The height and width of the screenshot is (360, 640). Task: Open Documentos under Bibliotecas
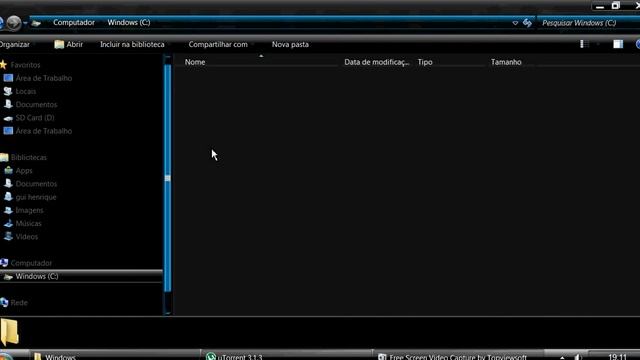pos(36,184)
